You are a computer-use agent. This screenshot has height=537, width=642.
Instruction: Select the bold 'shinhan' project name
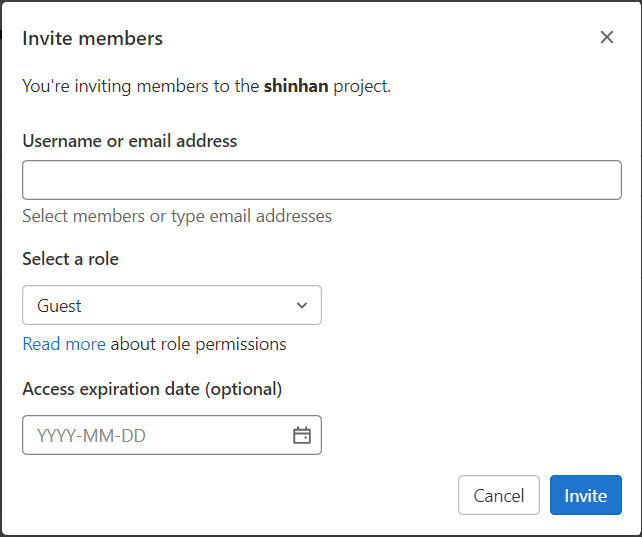tap(296, 86)
